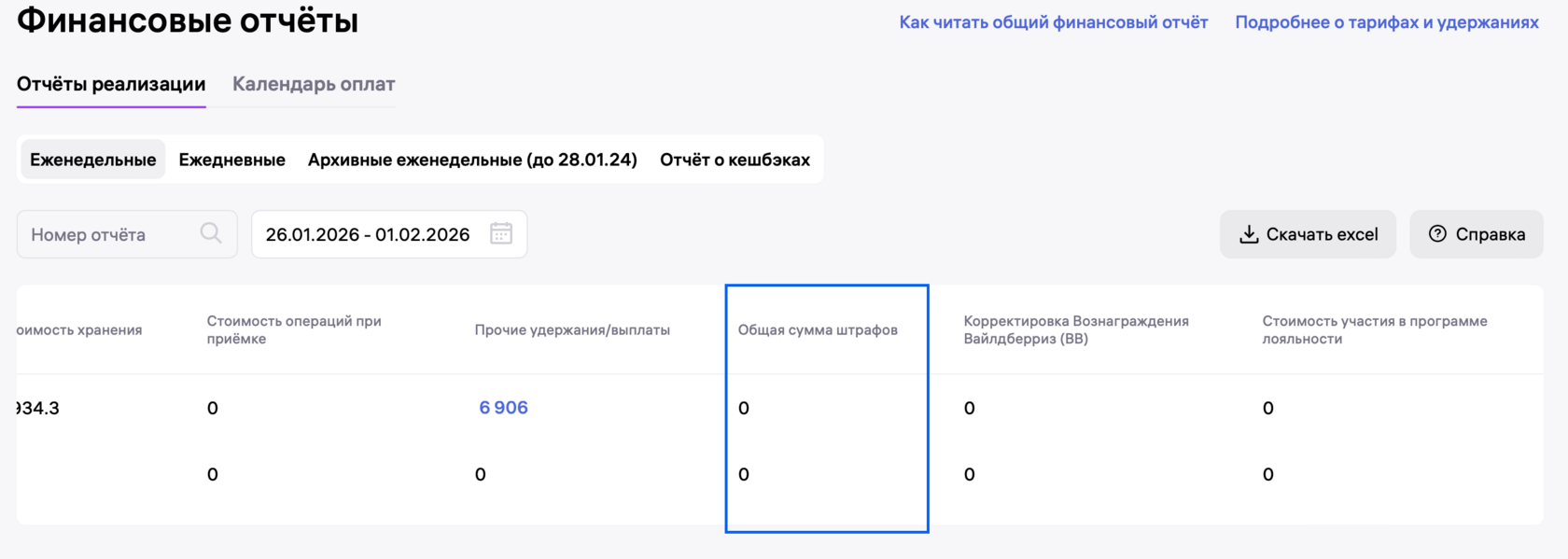
Task: Select the Ежедневные report filter
Action: click(231, 160)
